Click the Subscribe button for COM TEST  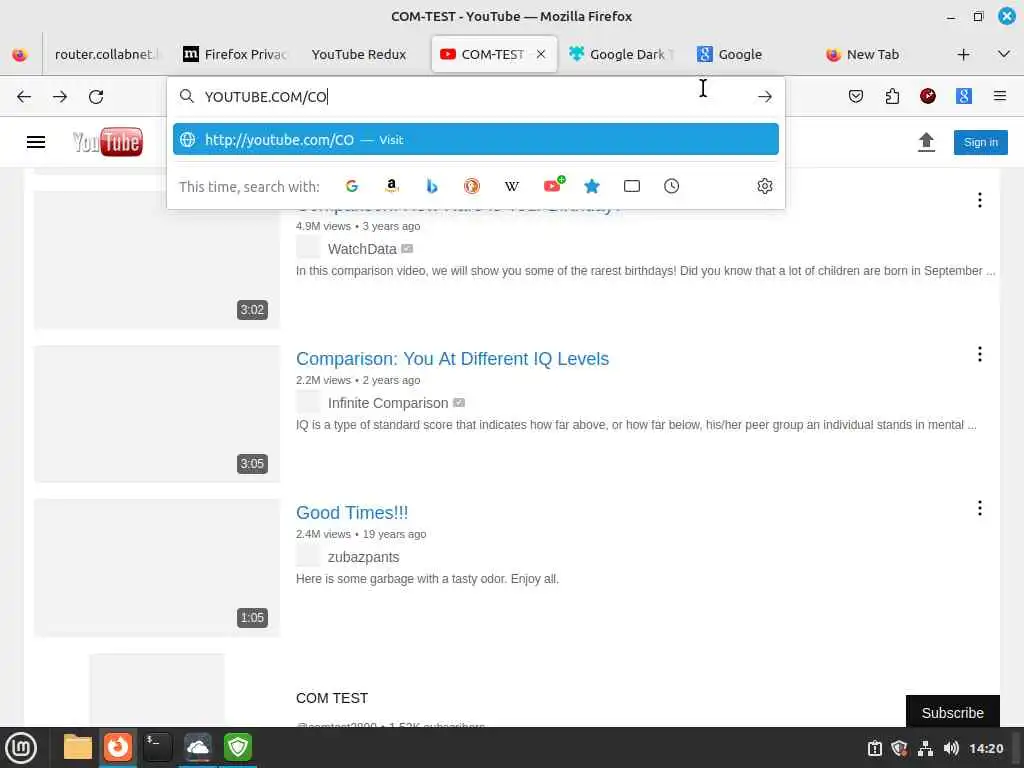click(x=952, y=712)
